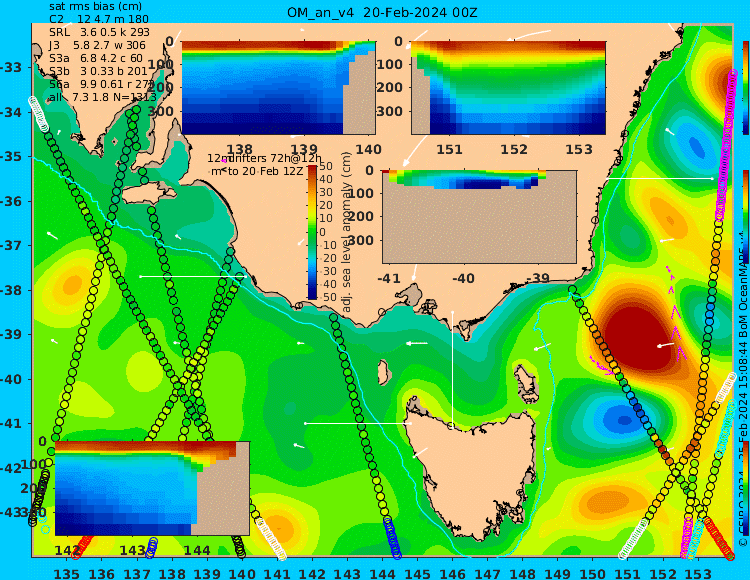Click latitude axis label -37

(x=10, y=245)
